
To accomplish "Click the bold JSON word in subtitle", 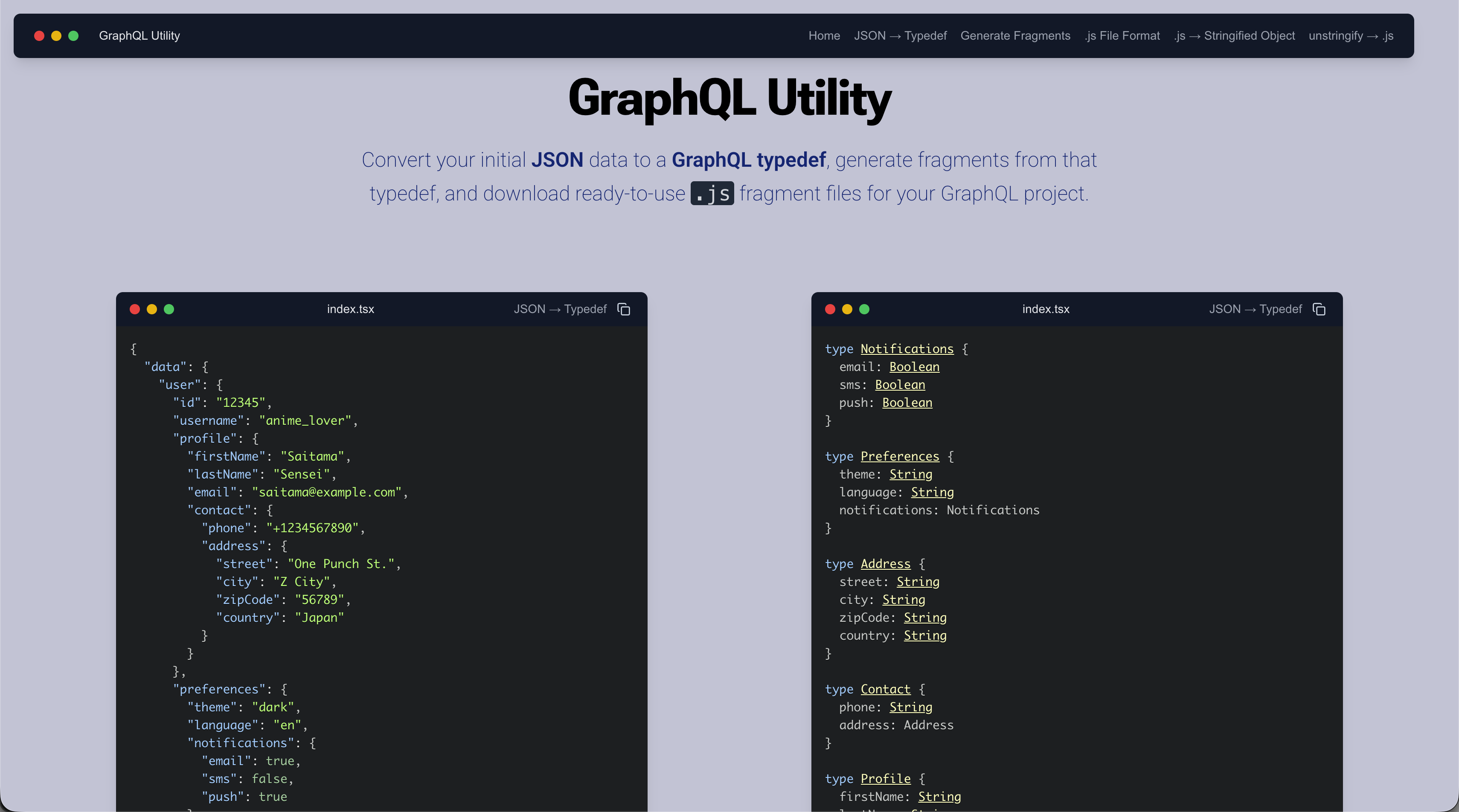I will click(557, 159).
